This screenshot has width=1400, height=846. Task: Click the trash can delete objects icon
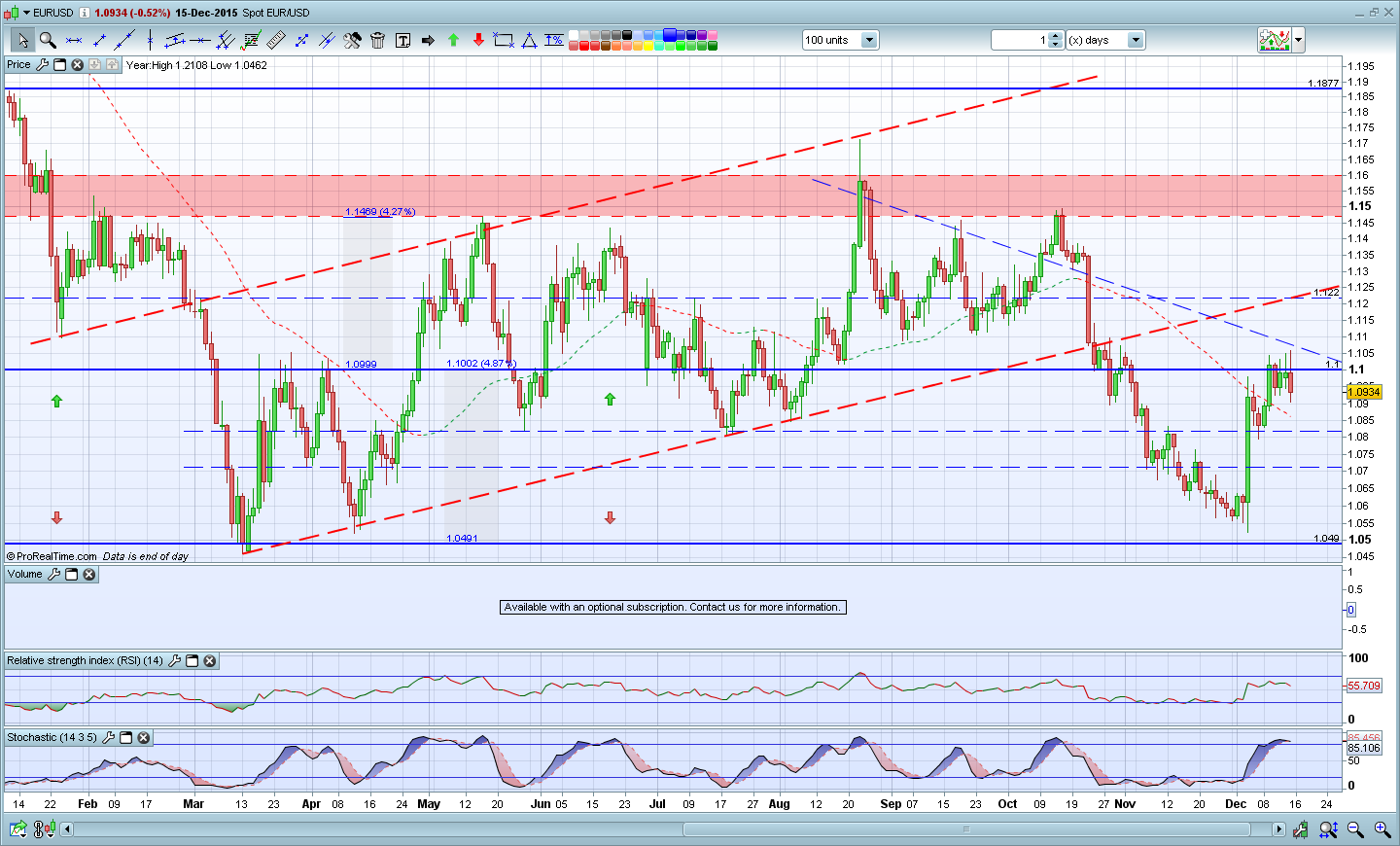[x=377, y=40]
